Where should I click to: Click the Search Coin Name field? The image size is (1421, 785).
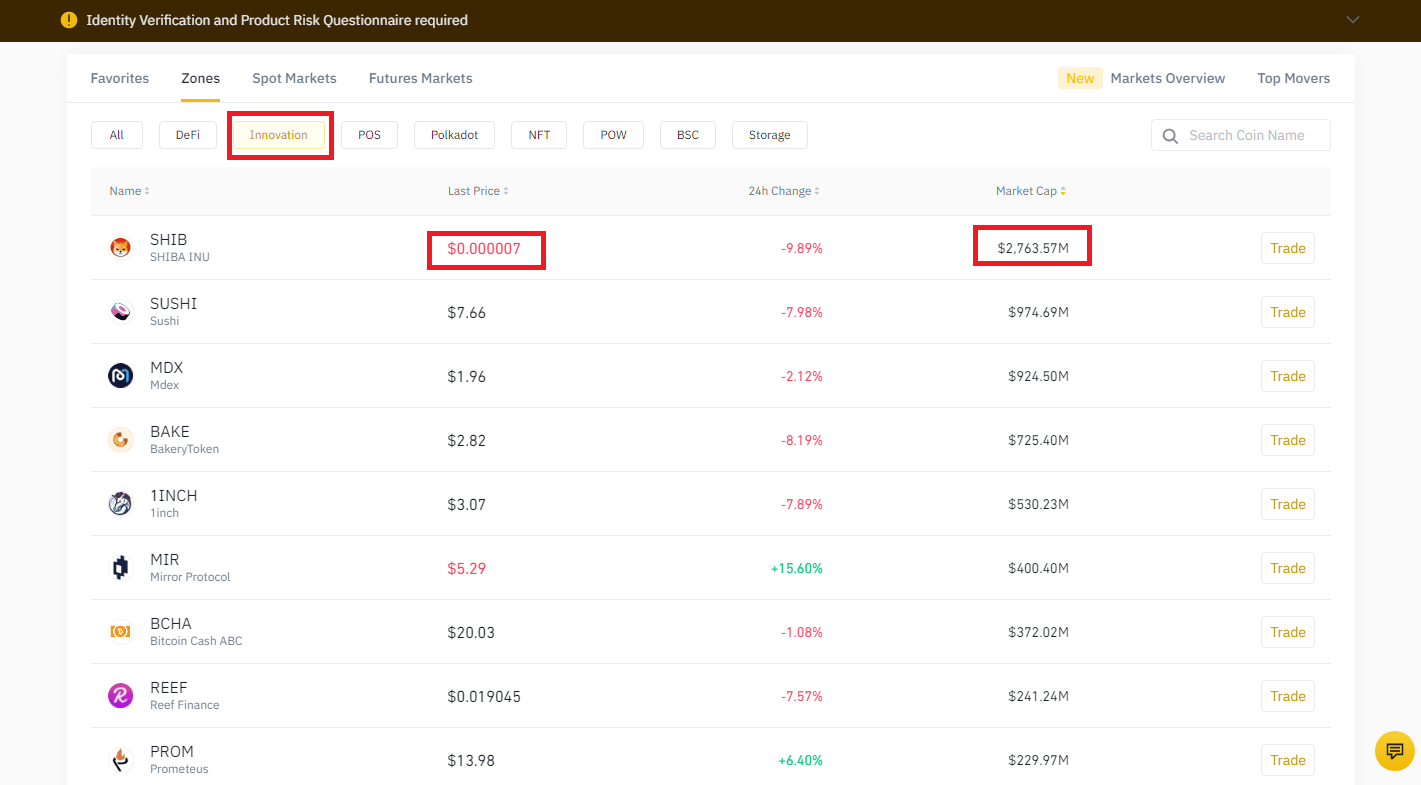coord(1241,135)
